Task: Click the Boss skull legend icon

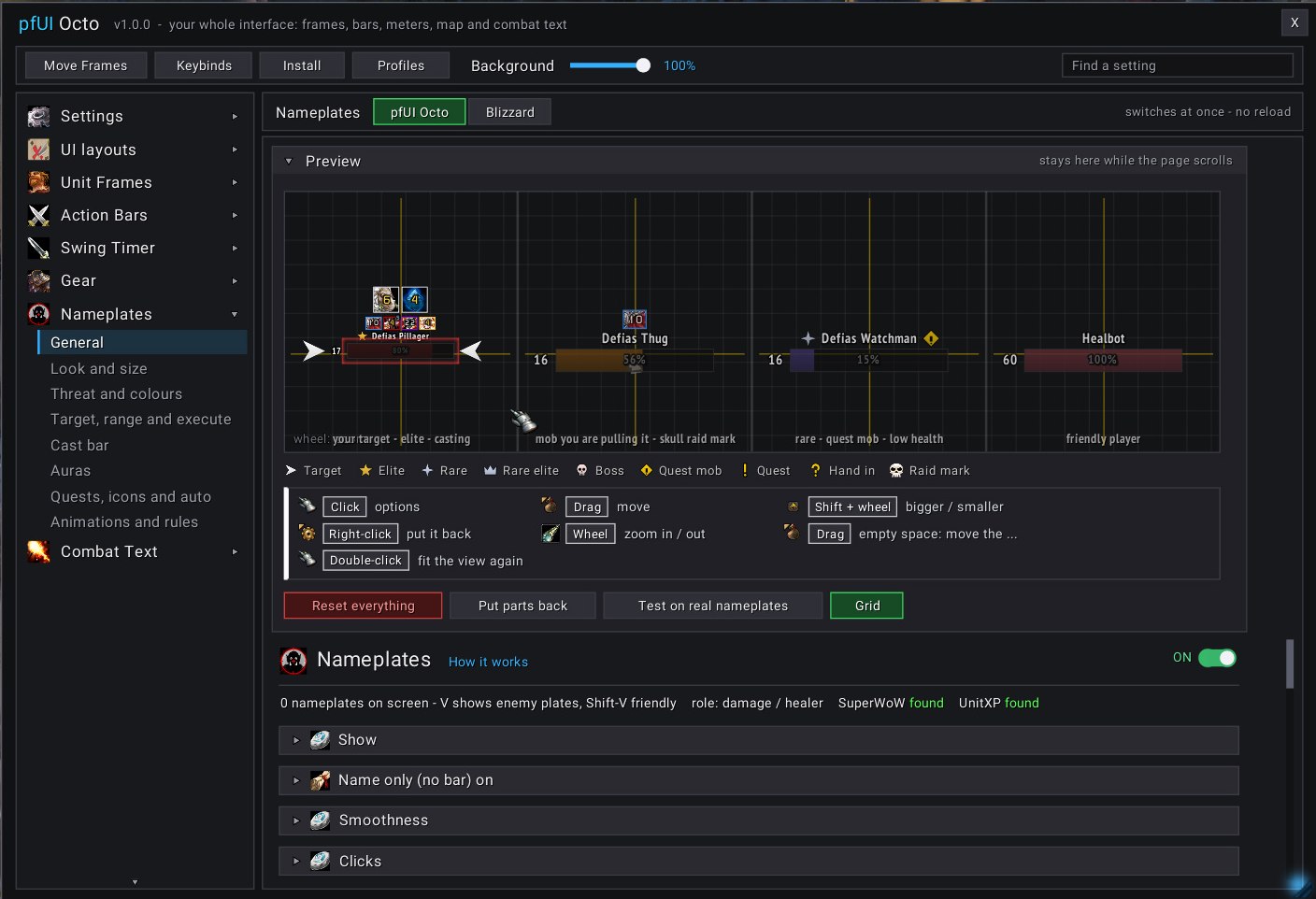Action: coord(582,470)
